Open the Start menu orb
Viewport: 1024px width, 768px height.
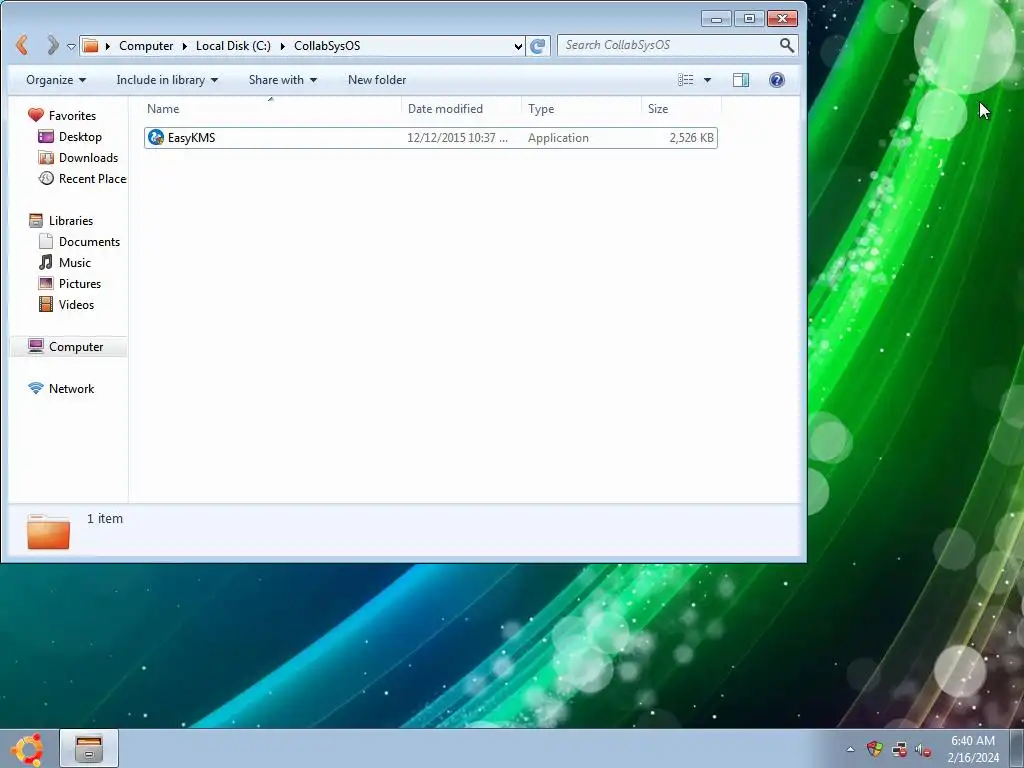coord(27,749)
